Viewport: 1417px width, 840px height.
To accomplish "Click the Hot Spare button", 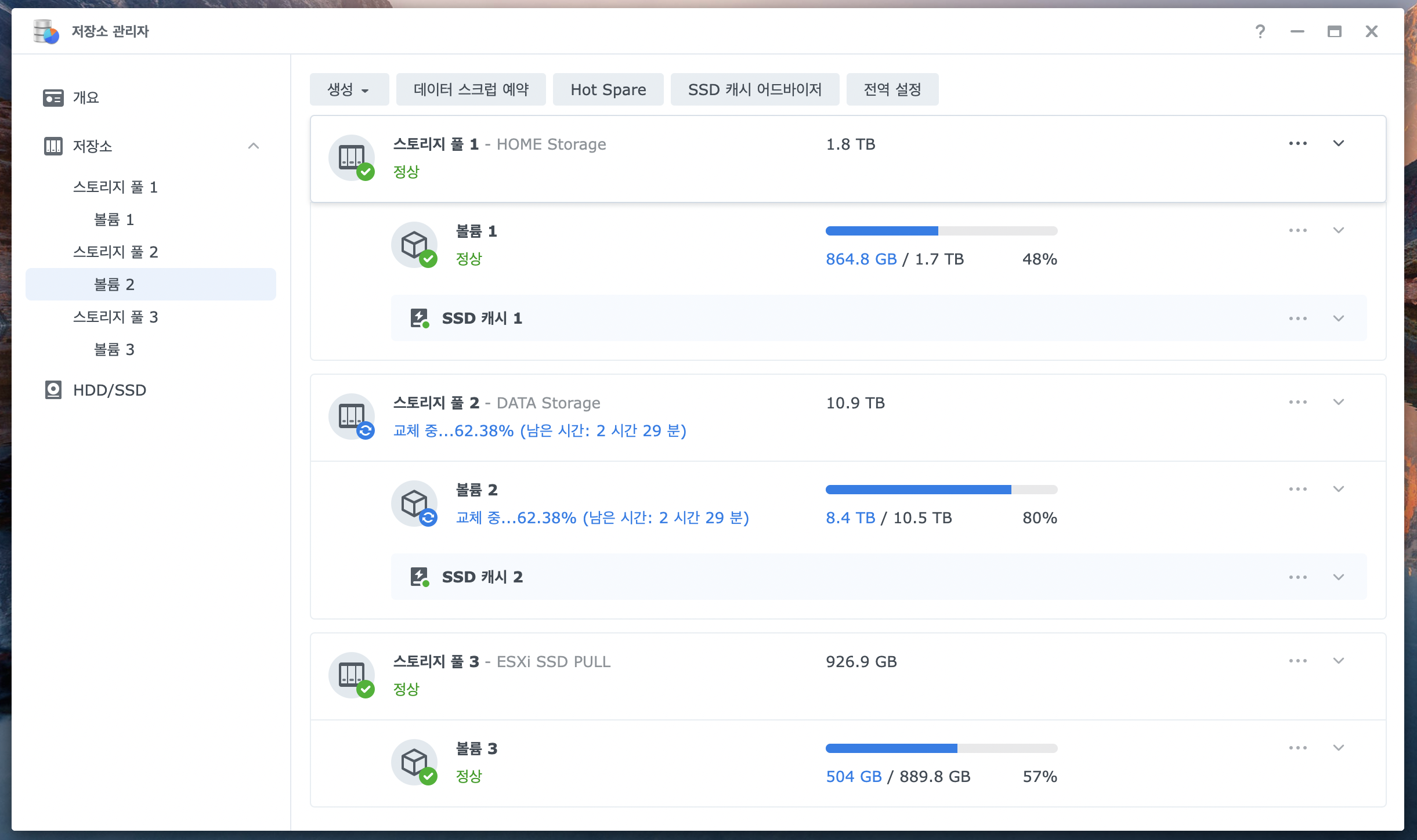I will (x=608, y=89).
